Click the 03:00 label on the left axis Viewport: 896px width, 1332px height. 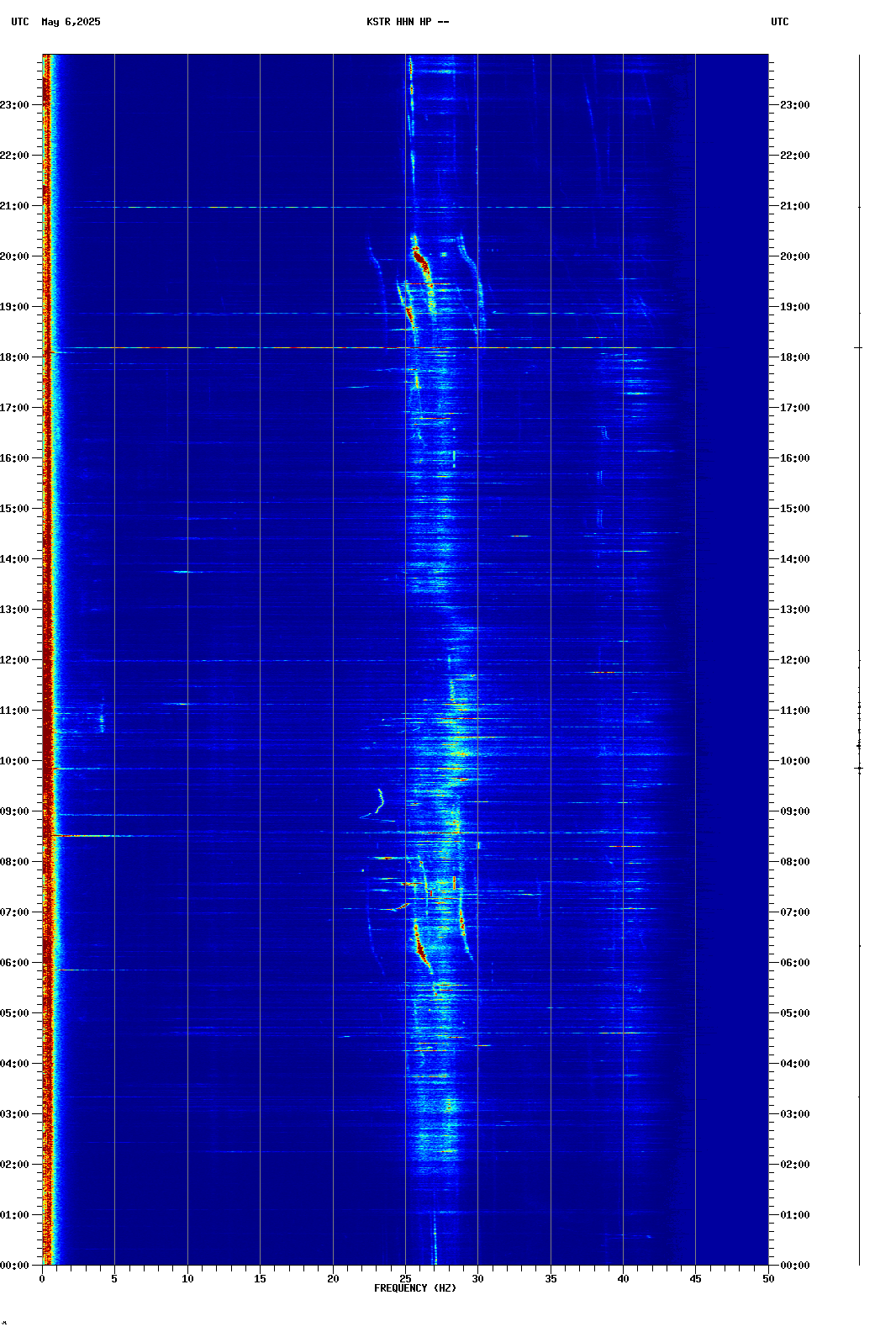click(14, 1114)
